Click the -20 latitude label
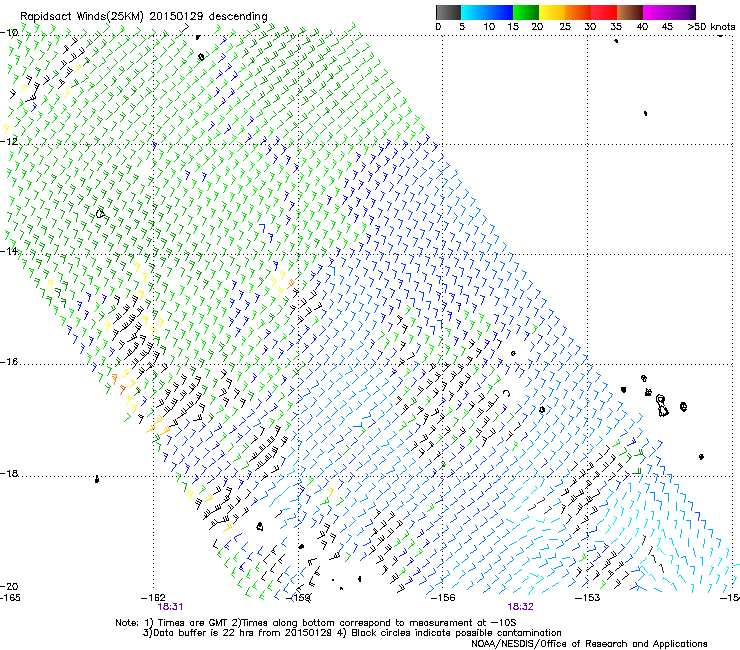Viewport: 740px width, 650px height. [9, 586]
